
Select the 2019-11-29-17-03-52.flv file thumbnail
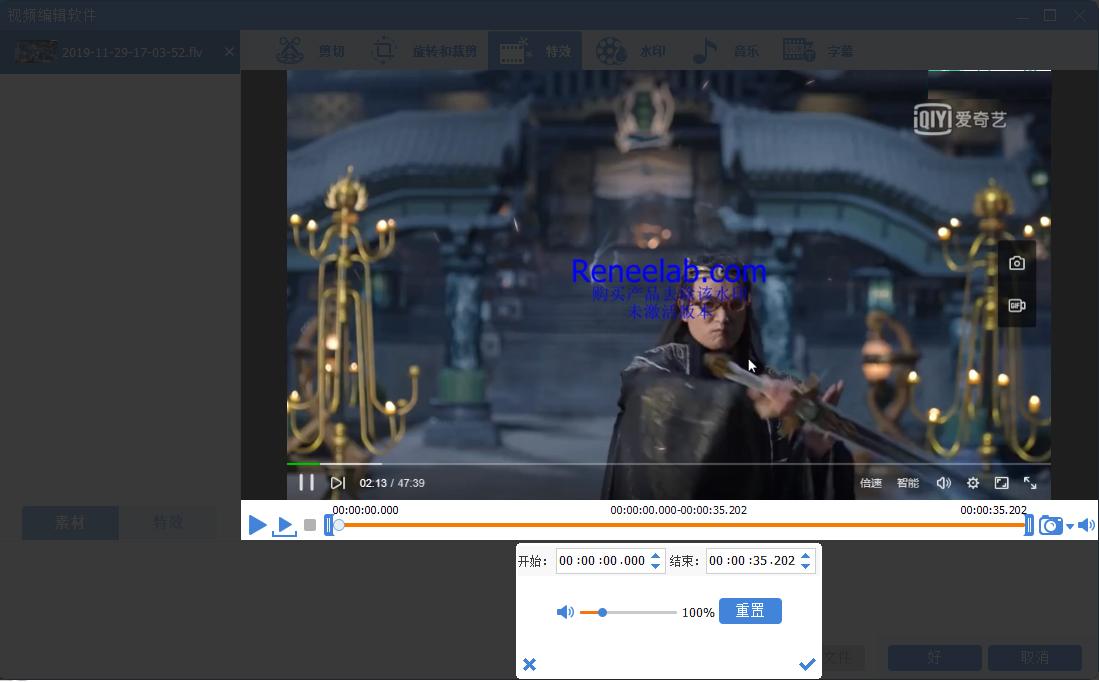35,52
